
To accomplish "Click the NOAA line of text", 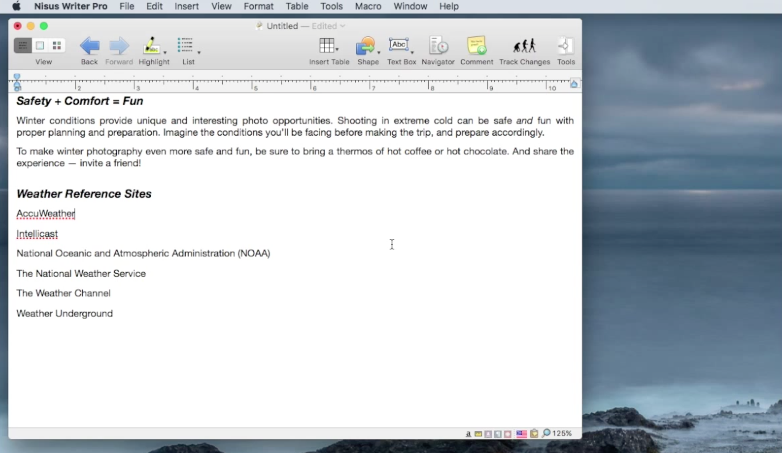I will point(143,253).
